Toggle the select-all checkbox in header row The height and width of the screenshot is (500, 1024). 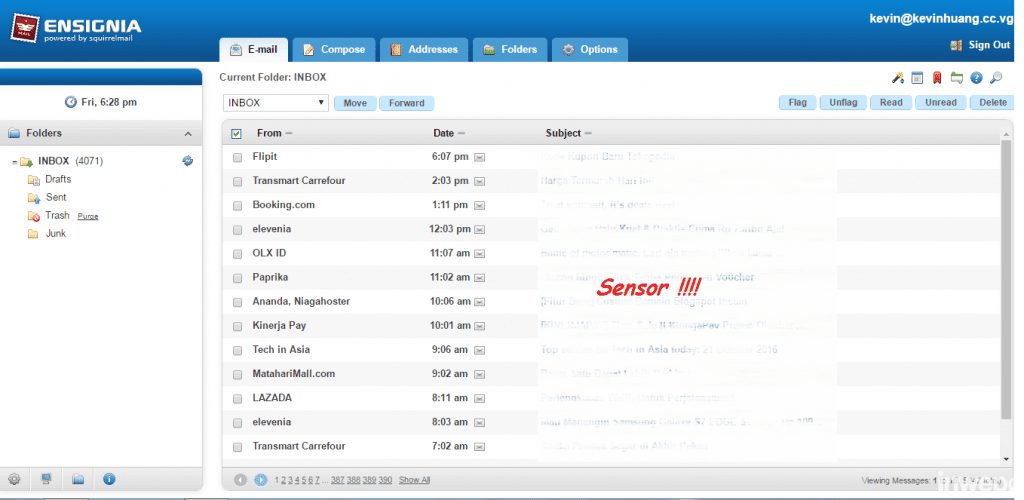point(236,133)
